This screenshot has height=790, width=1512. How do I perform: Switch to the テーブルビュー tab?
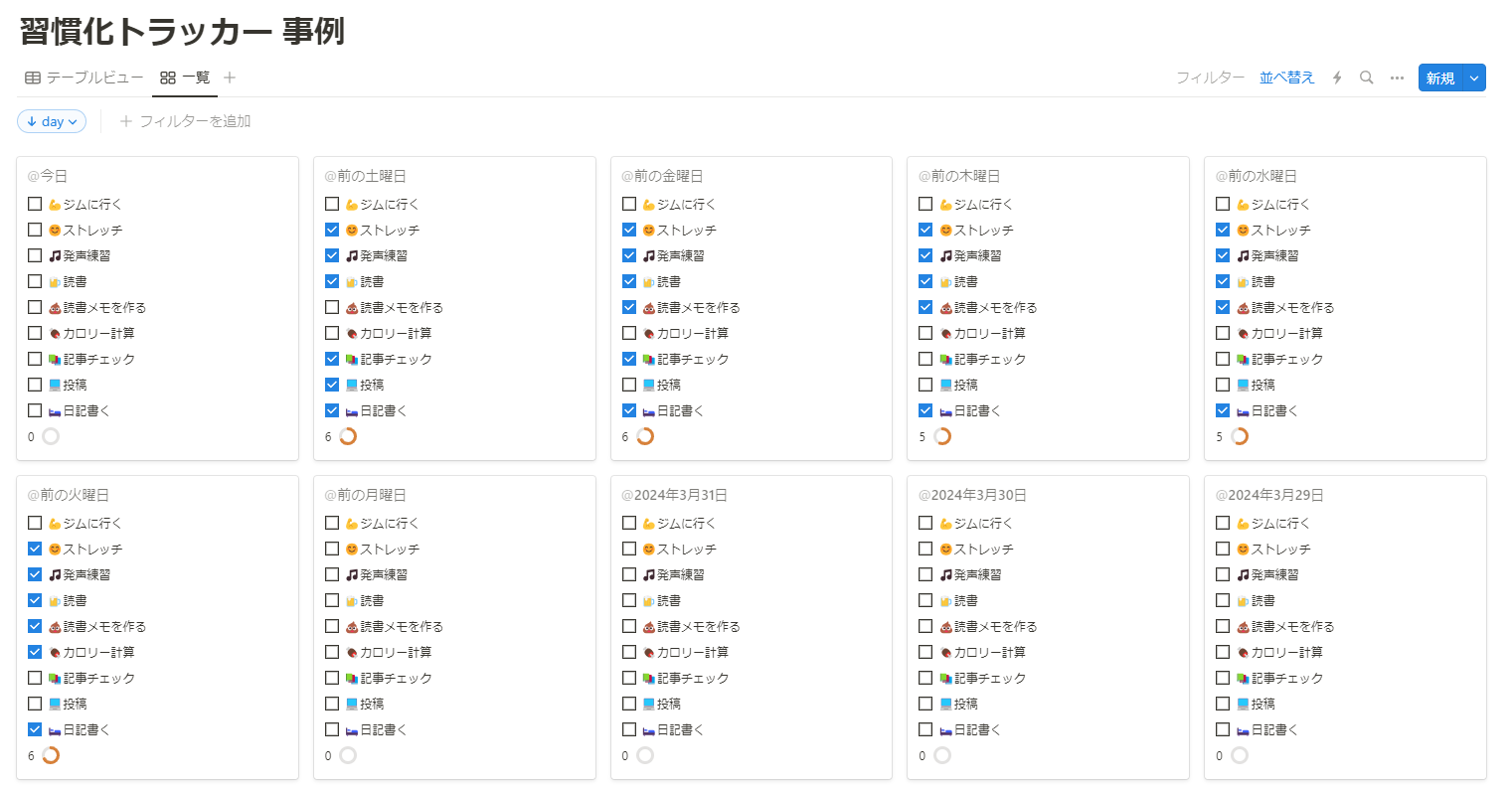[x=93, y=78]
